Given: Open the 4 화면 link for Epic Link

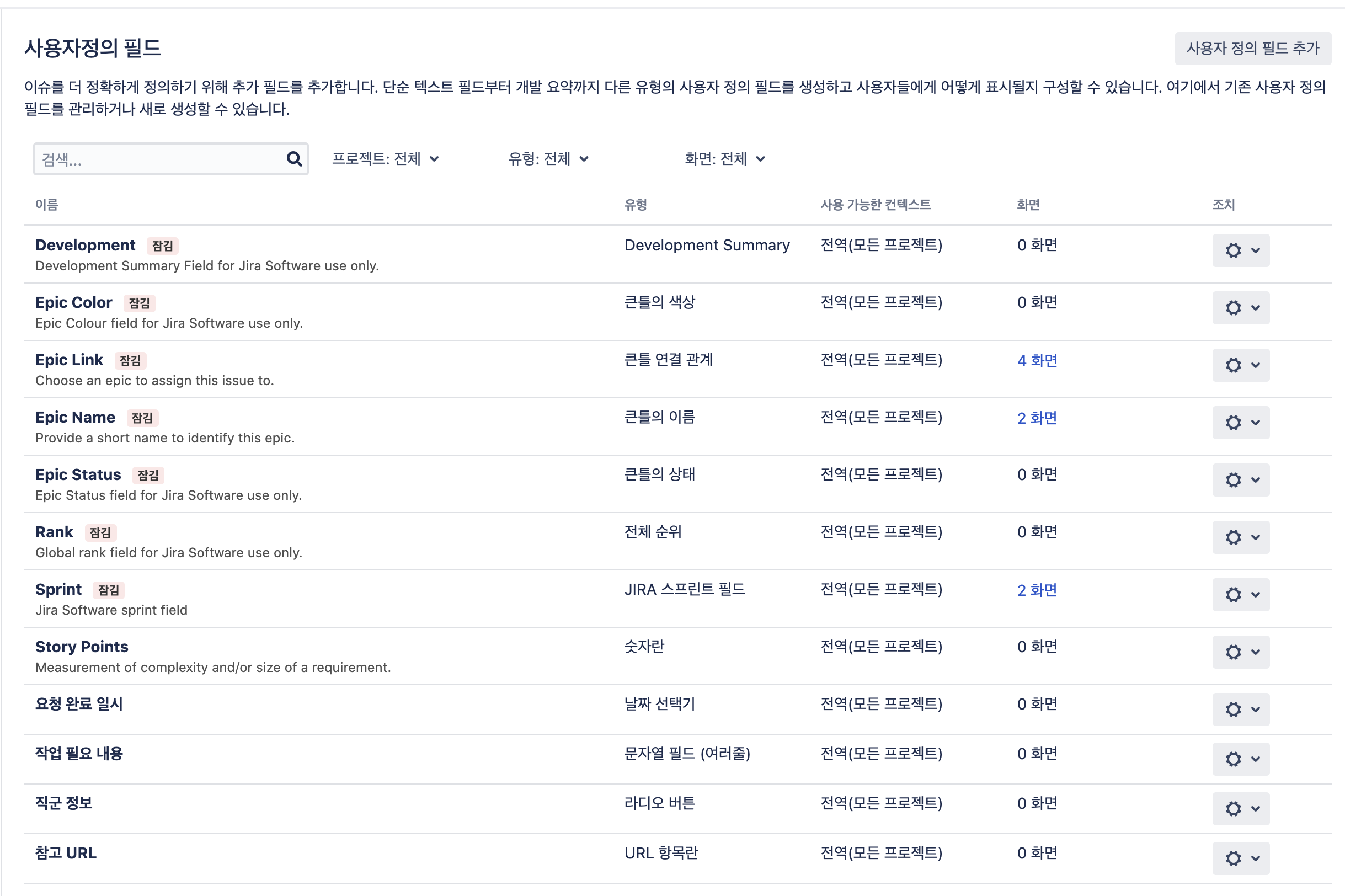Looking at the screenshot, I should coord(1037,361).
